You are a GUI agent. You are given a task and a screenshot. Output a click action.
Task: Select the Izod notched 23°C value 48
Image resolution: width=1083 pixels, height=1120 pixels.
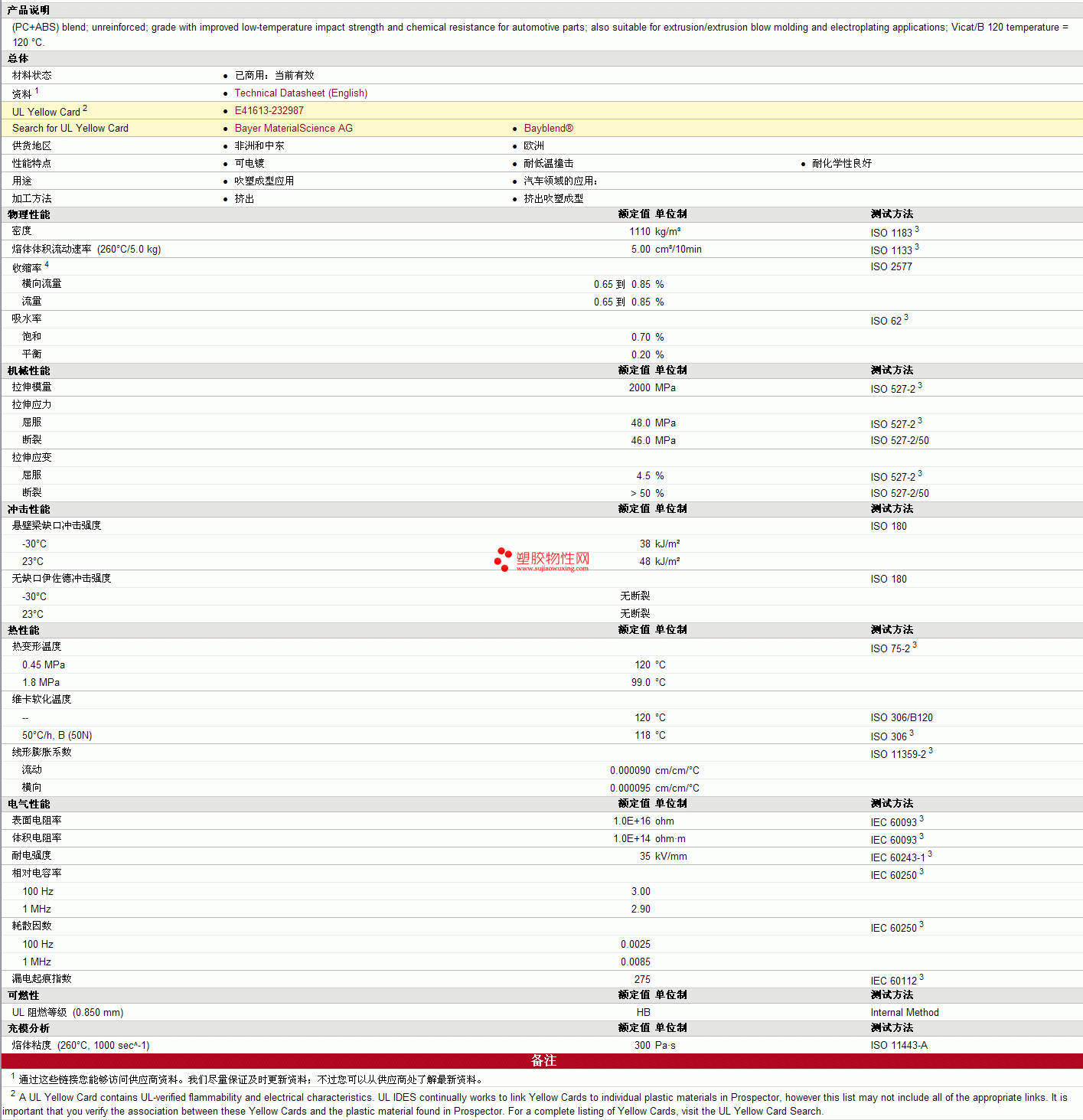tap(645, 561)
